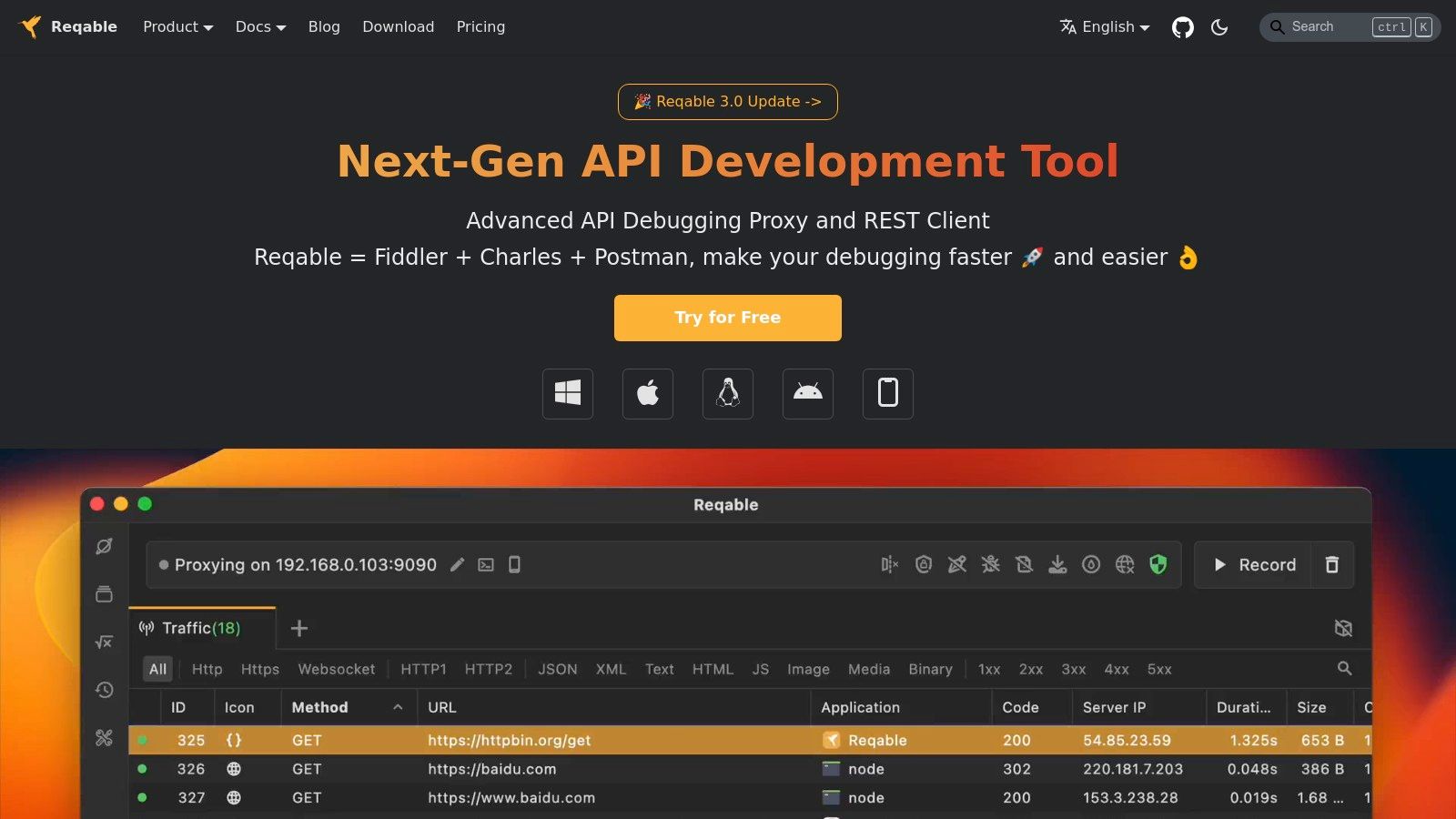Screen dimensions: 1456x819
Task: Filter traffic by Websocket
Action: (337, 670)
